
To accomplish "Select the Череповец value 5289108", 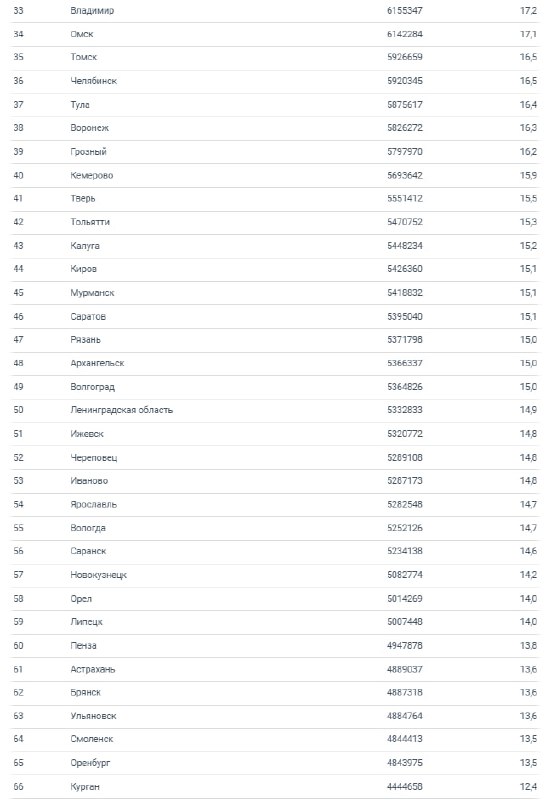I will click(405, 458).
